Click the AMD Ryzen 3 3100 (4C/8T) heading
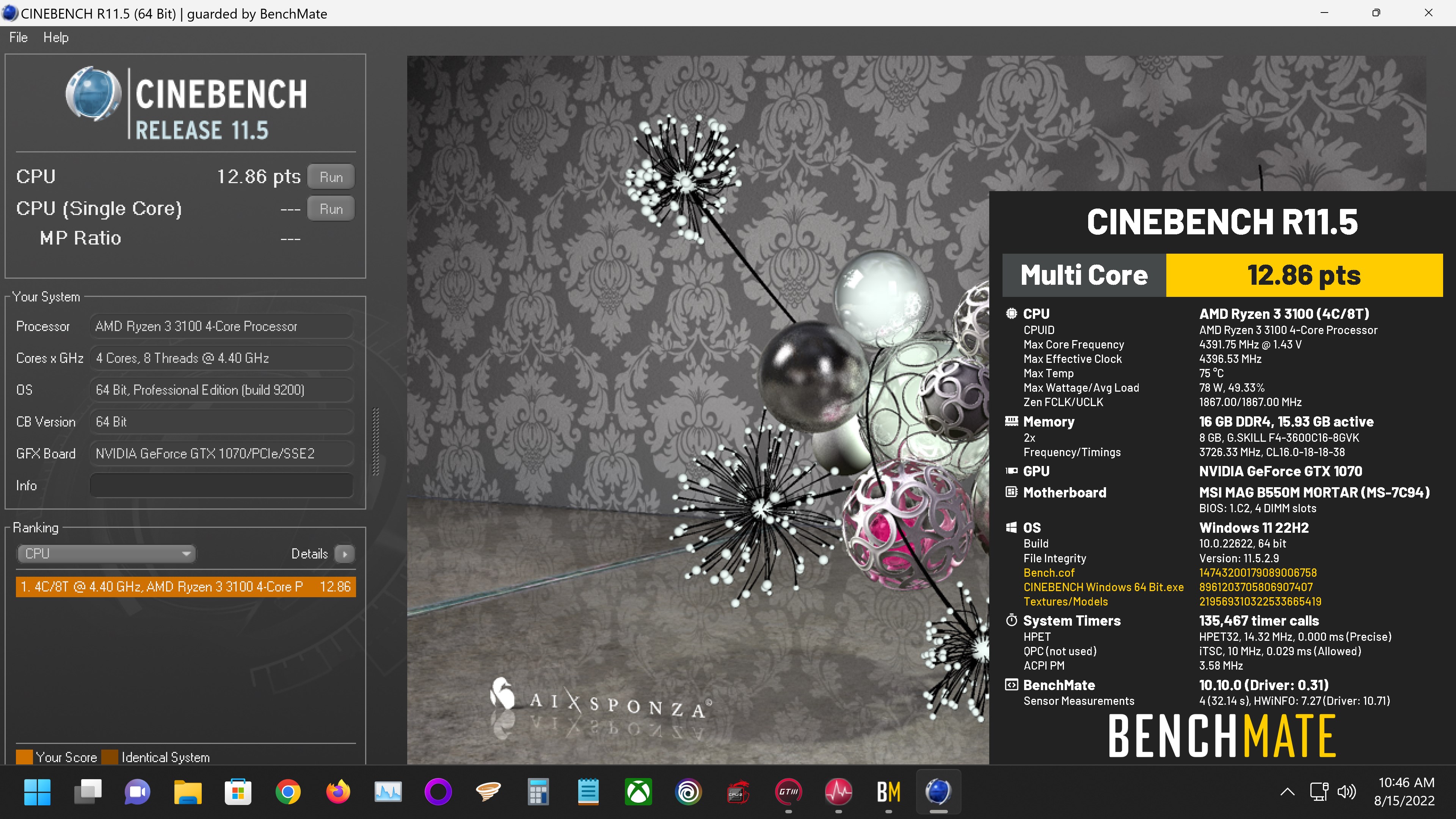The width and height of the screenshot is (1456, 819). (x=1284, y=314)
